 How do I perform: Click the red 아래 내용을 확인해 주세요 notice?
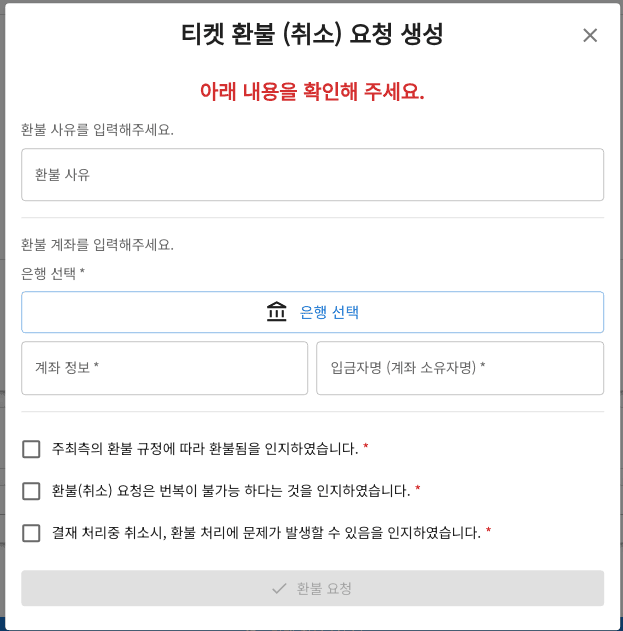(x=312, y=92)
